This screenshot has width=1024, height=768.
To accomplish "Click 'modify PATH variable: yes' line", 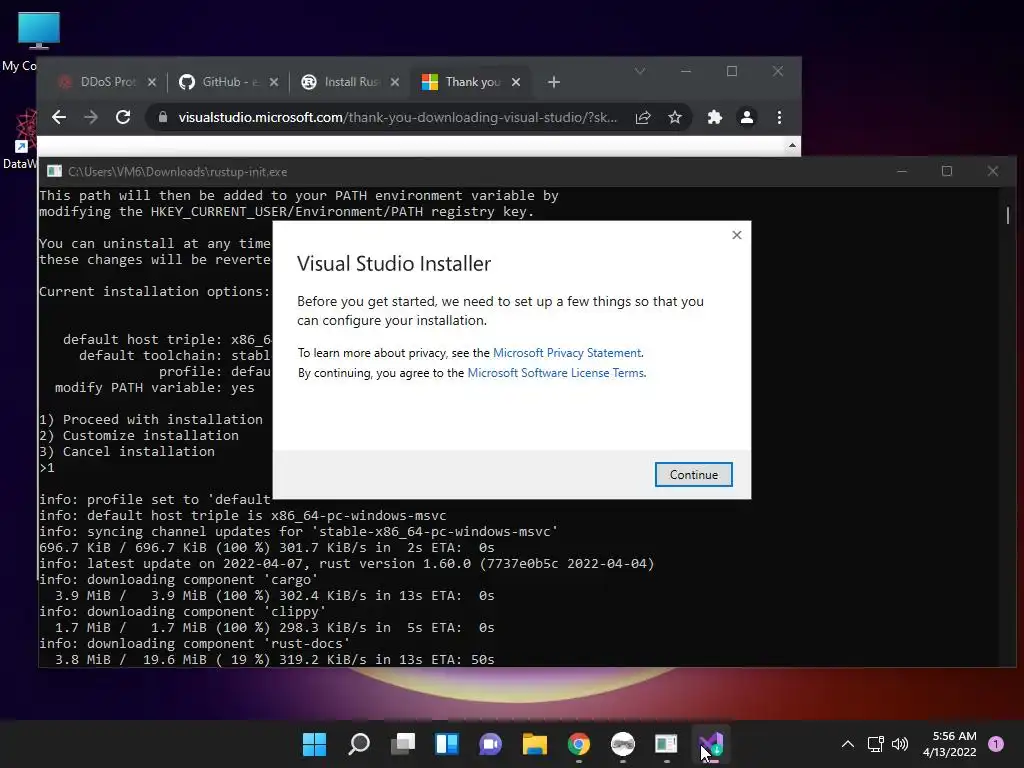I will [155, 387].
